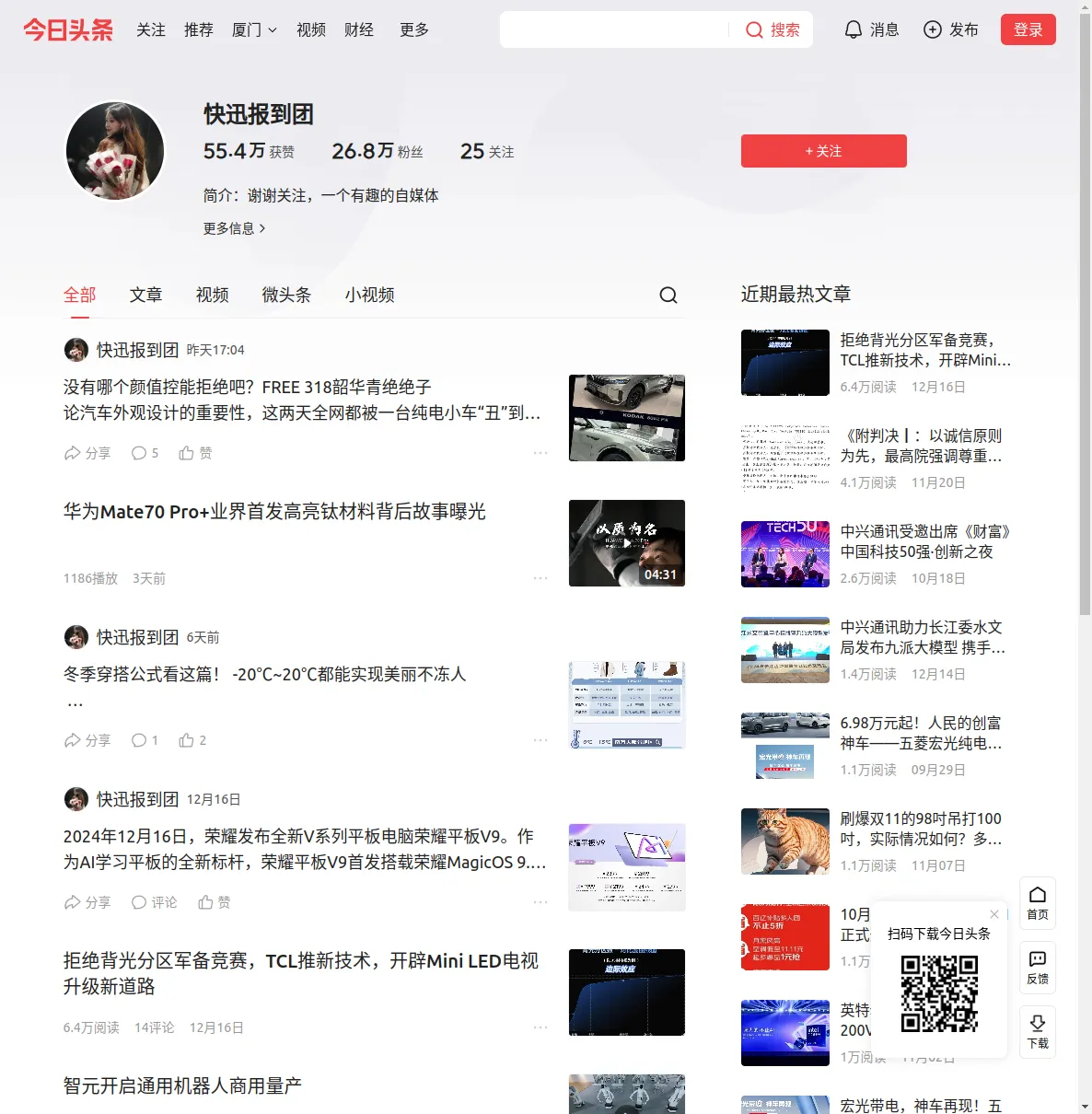Open the cat thumbnail in 近期最热文章

click(785, 841)
